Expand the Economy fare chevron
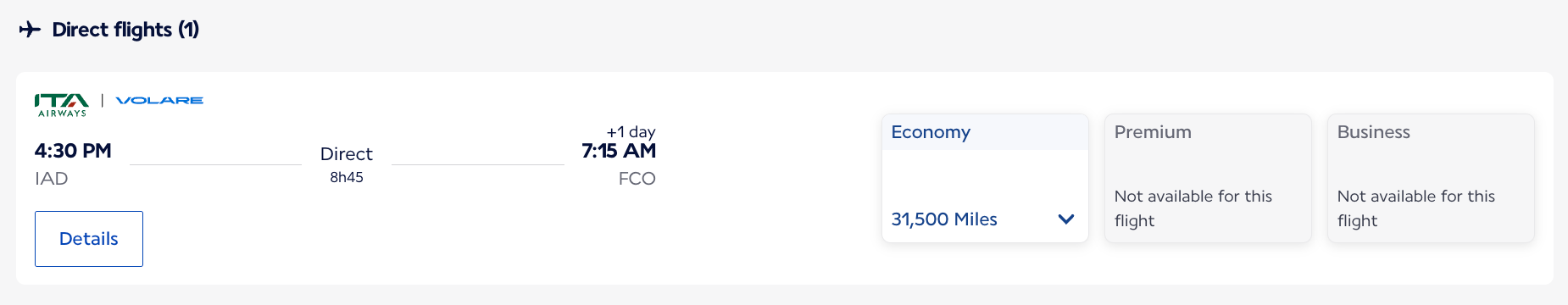 tap(1066, 219)
